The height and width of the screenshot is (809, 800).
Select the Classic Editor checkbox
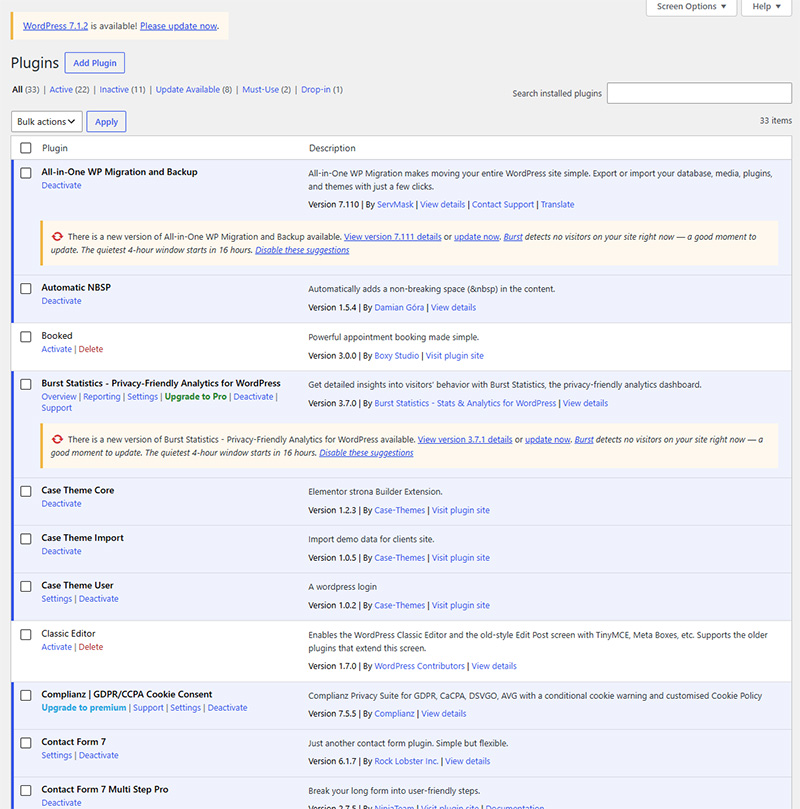tap(26, 634)
